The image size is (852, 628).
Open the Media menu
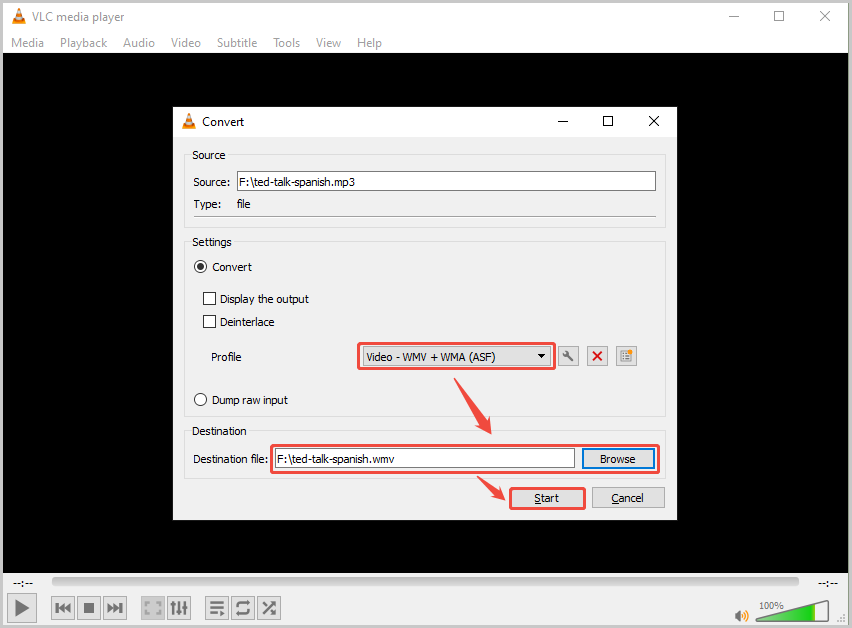[27, 42]
